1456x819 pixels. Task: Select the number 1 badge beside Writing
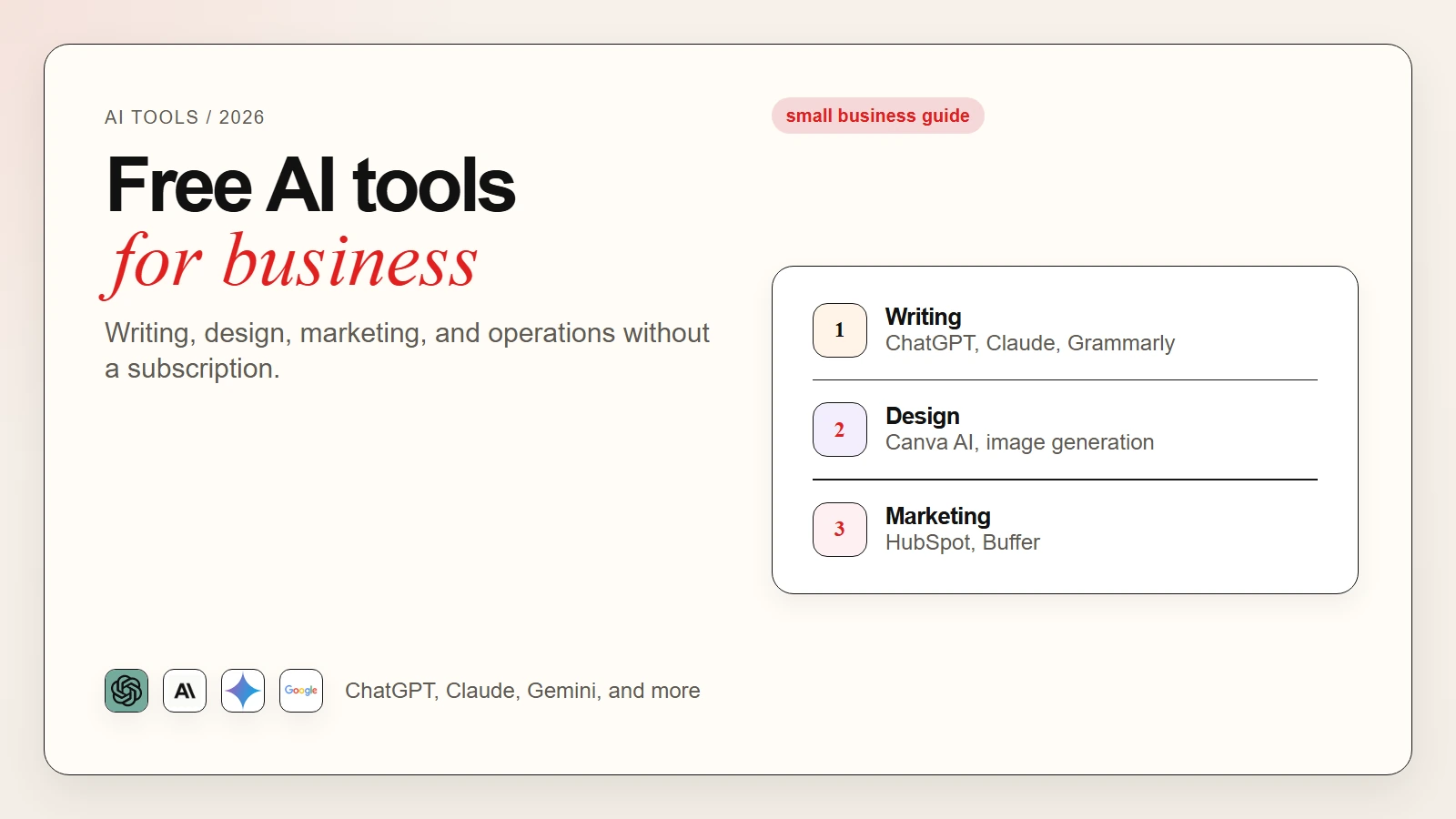click(840, 330)
